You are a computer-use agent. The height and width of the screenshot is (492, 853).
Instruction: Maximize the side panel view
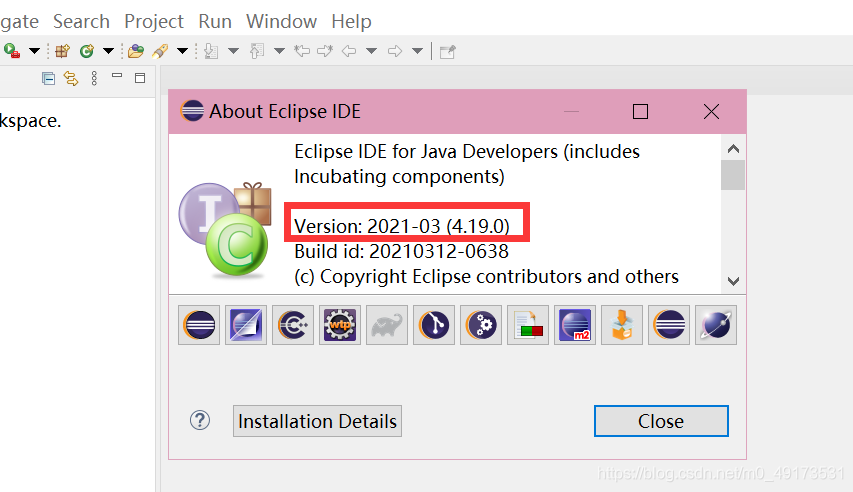coord(140,78)
